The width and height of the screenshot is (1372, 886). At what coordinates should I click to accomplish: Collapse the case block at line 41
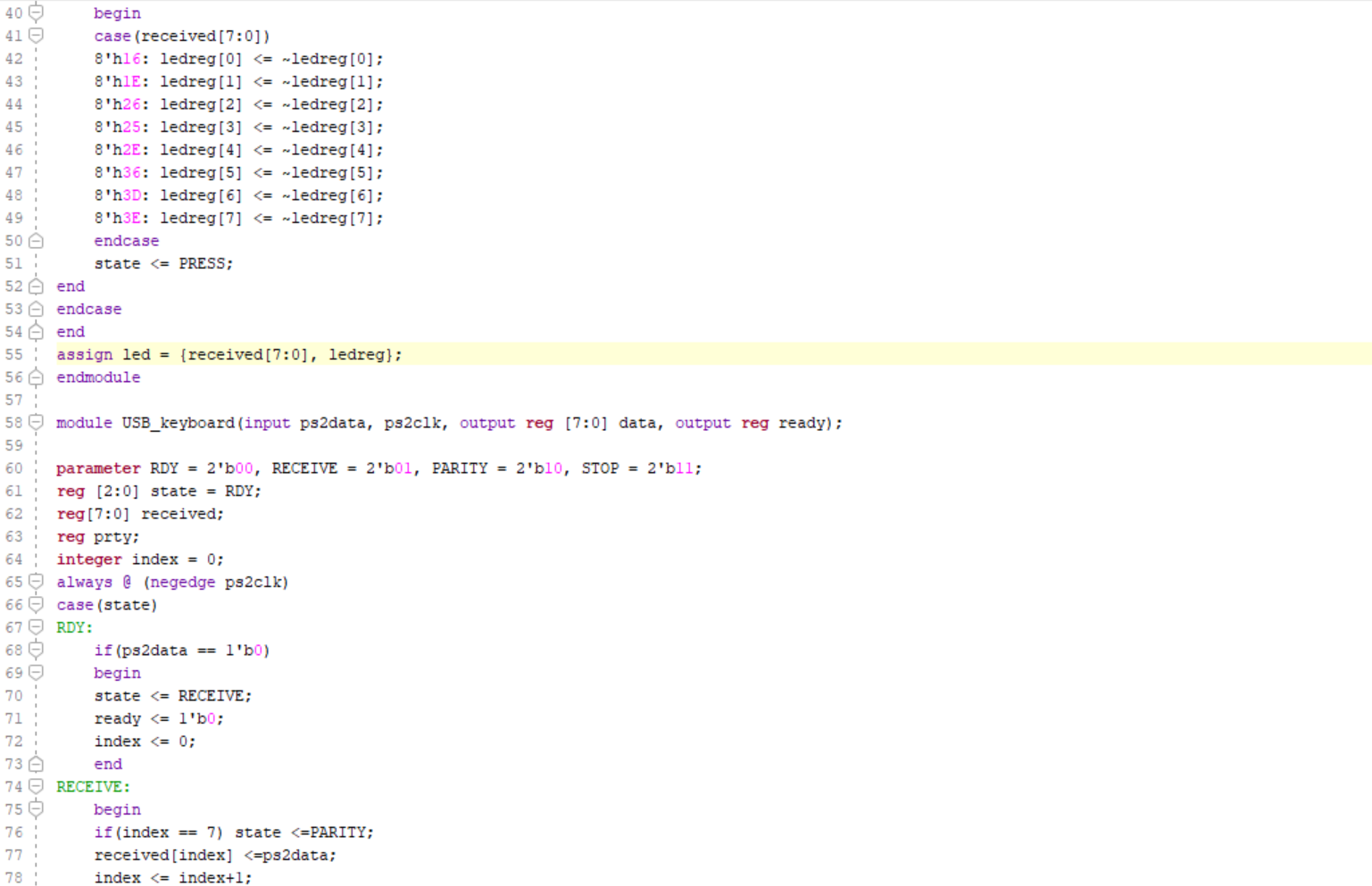[x=36, y=36]
